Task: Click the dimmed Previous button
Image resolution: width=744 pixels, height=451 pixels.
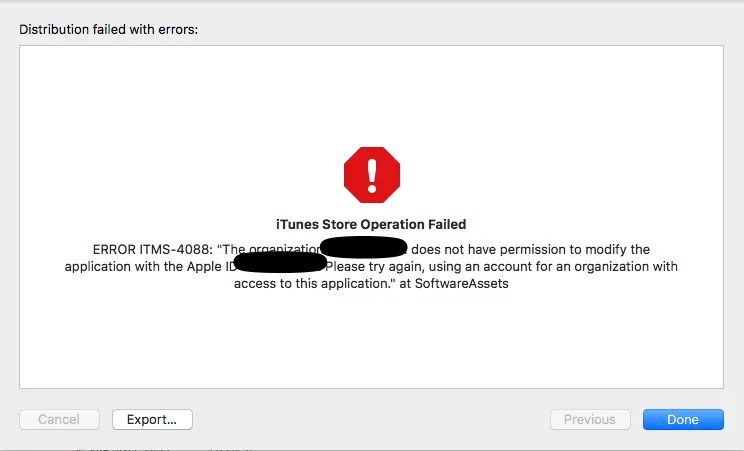Action: pos(590,420)
